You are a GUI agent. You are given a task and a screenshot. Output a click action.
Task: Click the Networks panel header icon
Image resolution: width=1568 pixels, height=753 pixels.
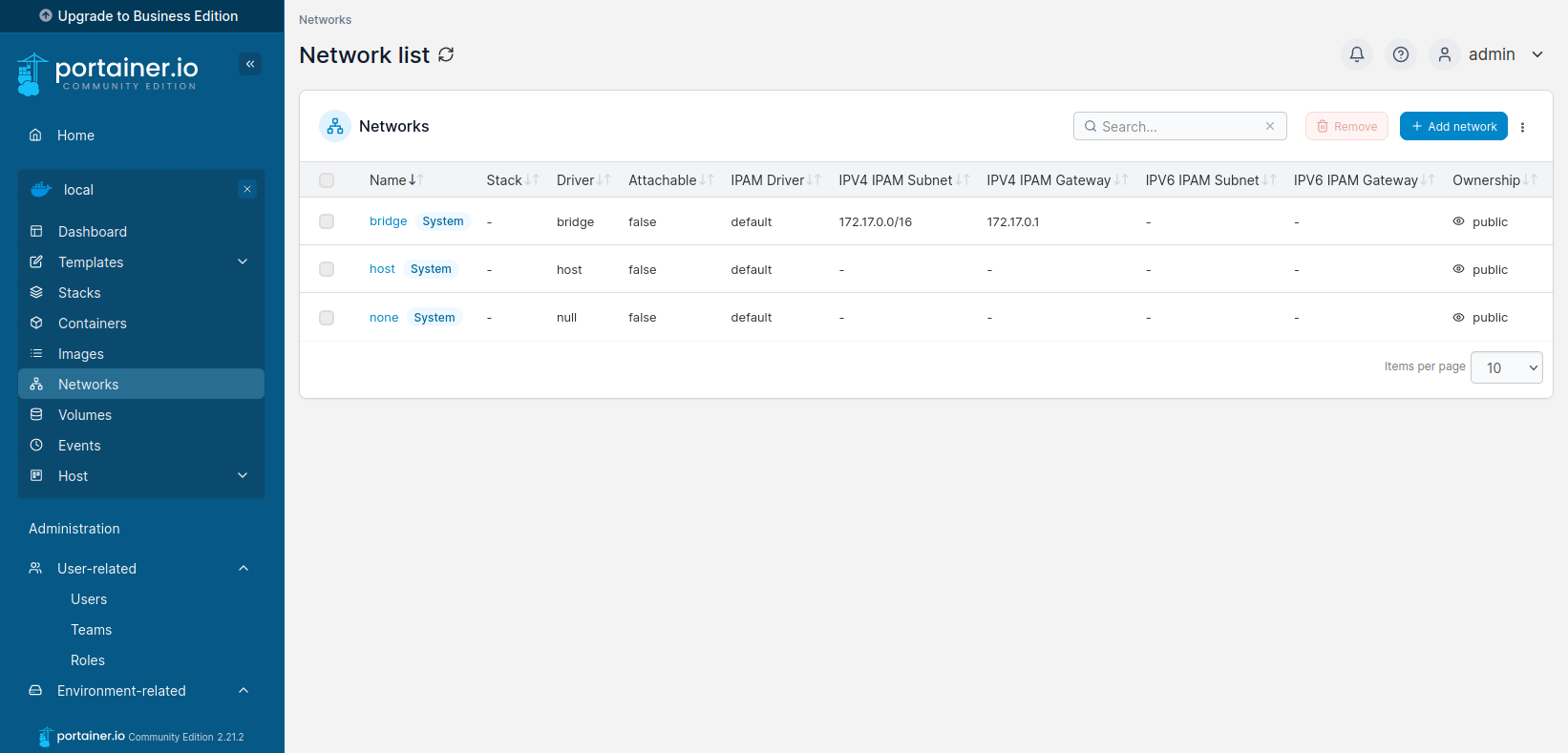335,126
